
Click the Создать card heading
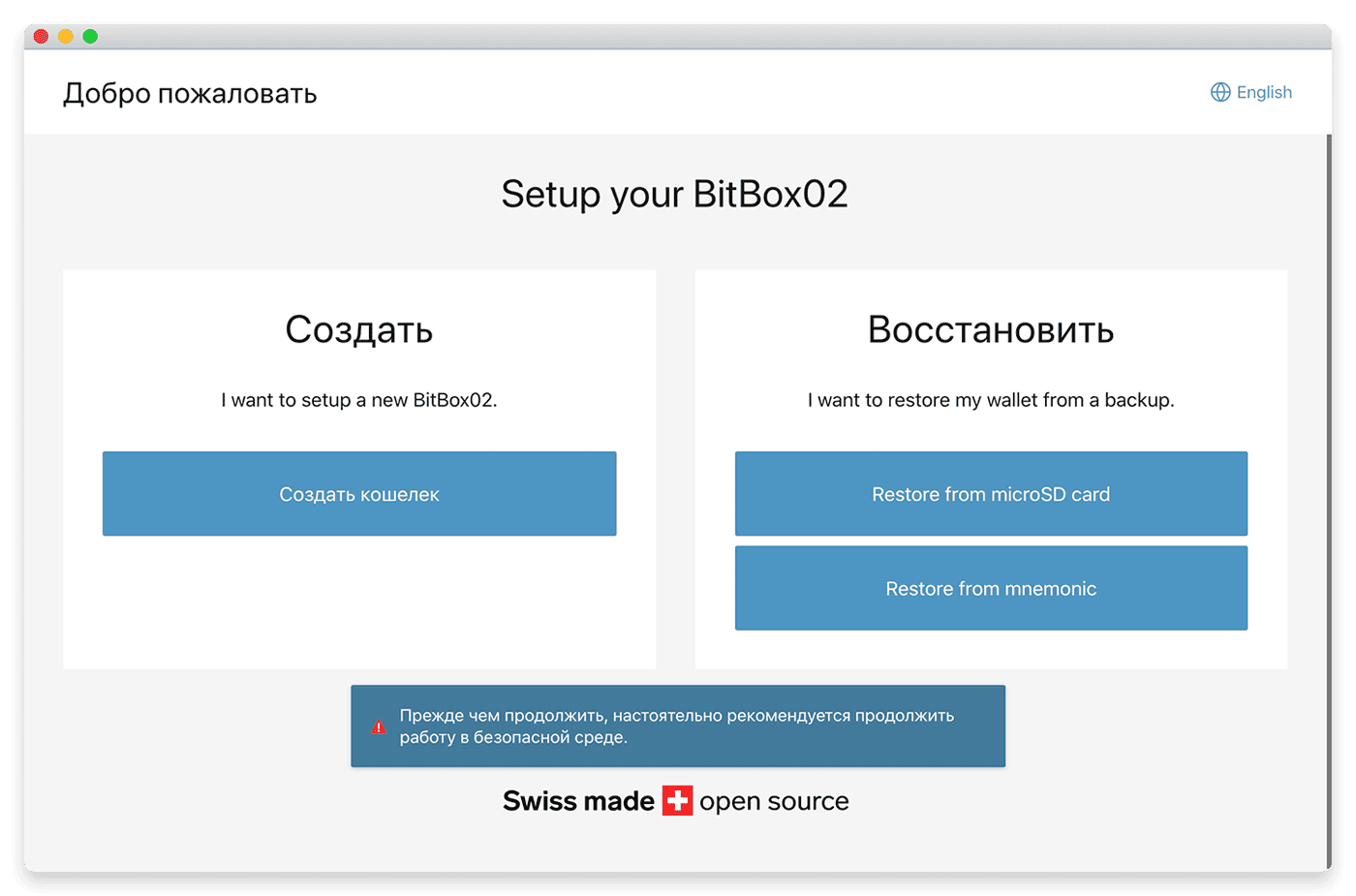[x=359, y=330]
